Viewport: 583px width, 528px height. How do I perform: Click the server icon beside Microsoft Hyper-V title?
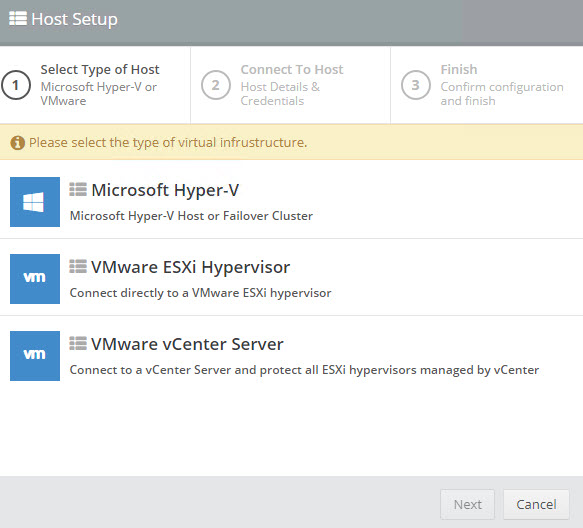click(x=78, y=190)
